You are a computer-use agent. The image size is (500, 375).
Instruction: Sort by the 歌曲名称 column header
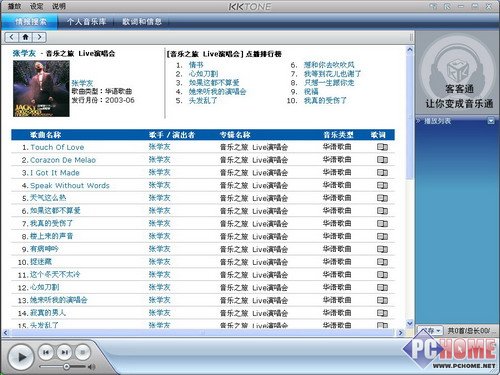click(45, 135)
